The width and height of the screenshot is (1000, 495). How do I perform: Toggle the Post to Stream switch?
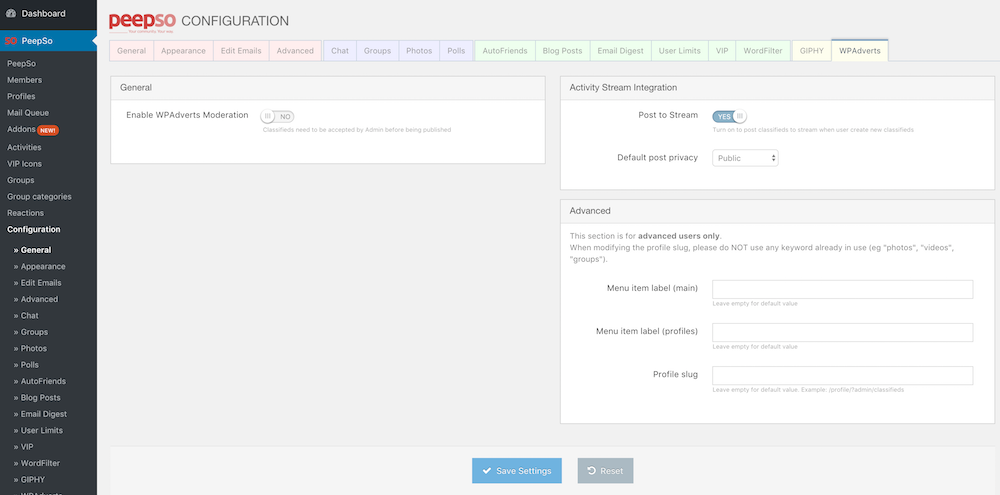click(x=729, y=117)
